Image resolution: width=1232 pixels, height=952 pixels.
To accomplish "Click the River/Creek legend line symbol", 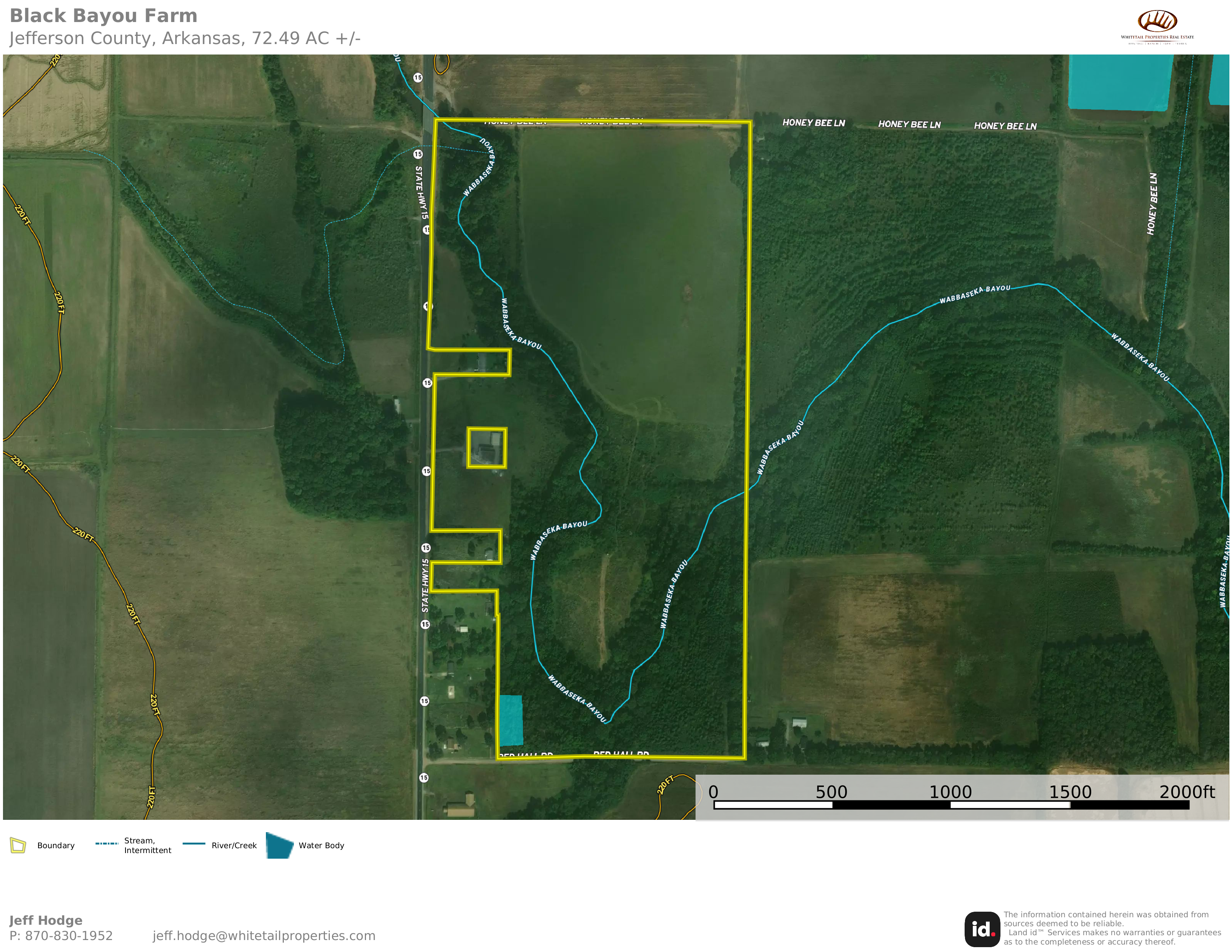I will pyautogui.click(x=193, y=844).
